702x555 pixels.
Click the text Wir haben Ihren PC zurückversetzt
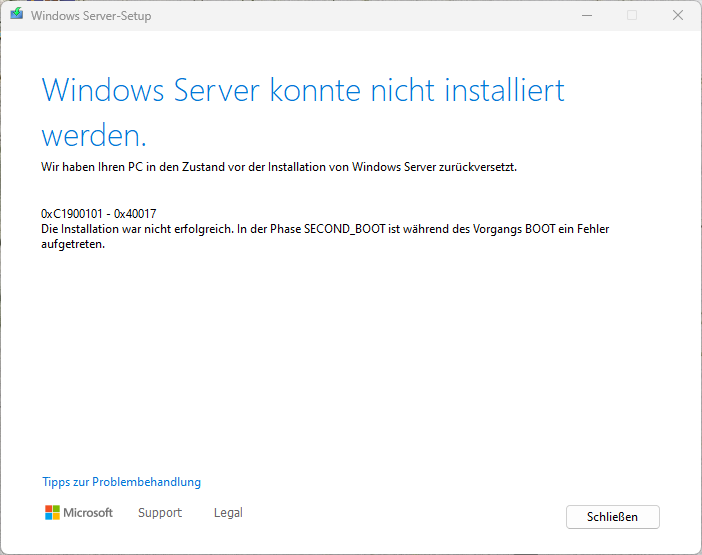279,167
